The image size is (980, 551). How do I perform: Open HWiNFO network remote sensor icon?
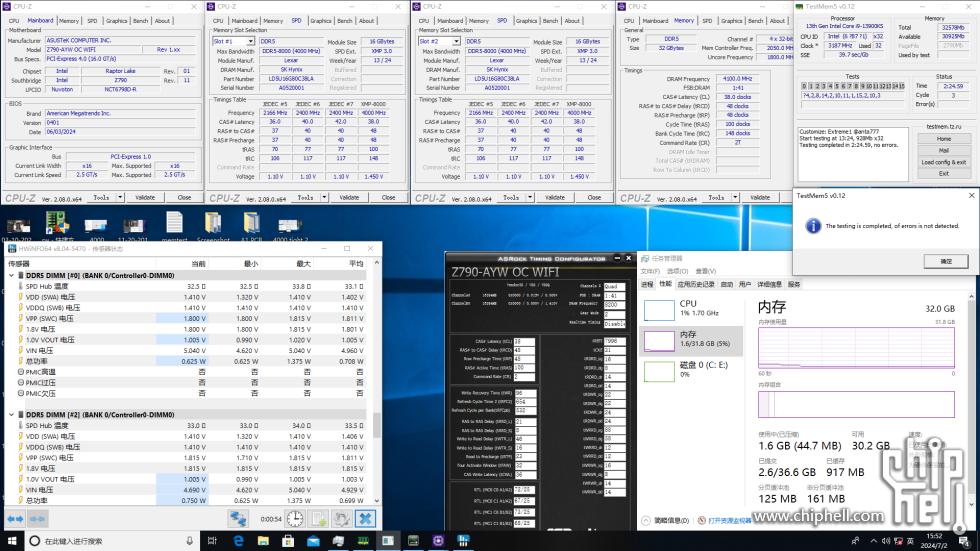click(238, 518)
